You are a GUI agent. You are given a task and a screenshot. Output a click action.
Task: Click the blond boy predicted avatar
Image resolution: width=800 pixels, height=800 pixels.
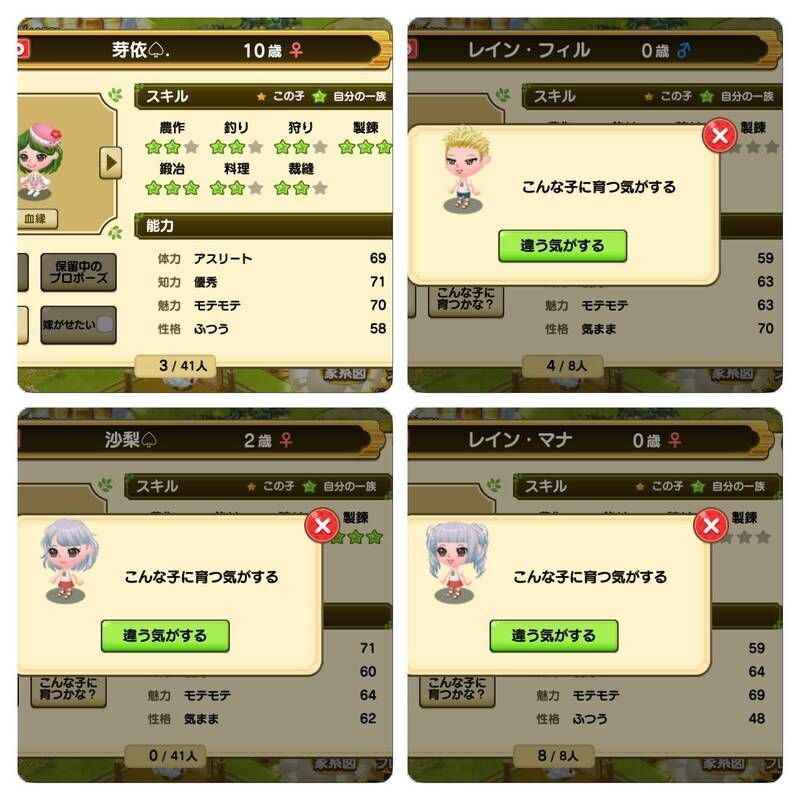click(466, 170)
